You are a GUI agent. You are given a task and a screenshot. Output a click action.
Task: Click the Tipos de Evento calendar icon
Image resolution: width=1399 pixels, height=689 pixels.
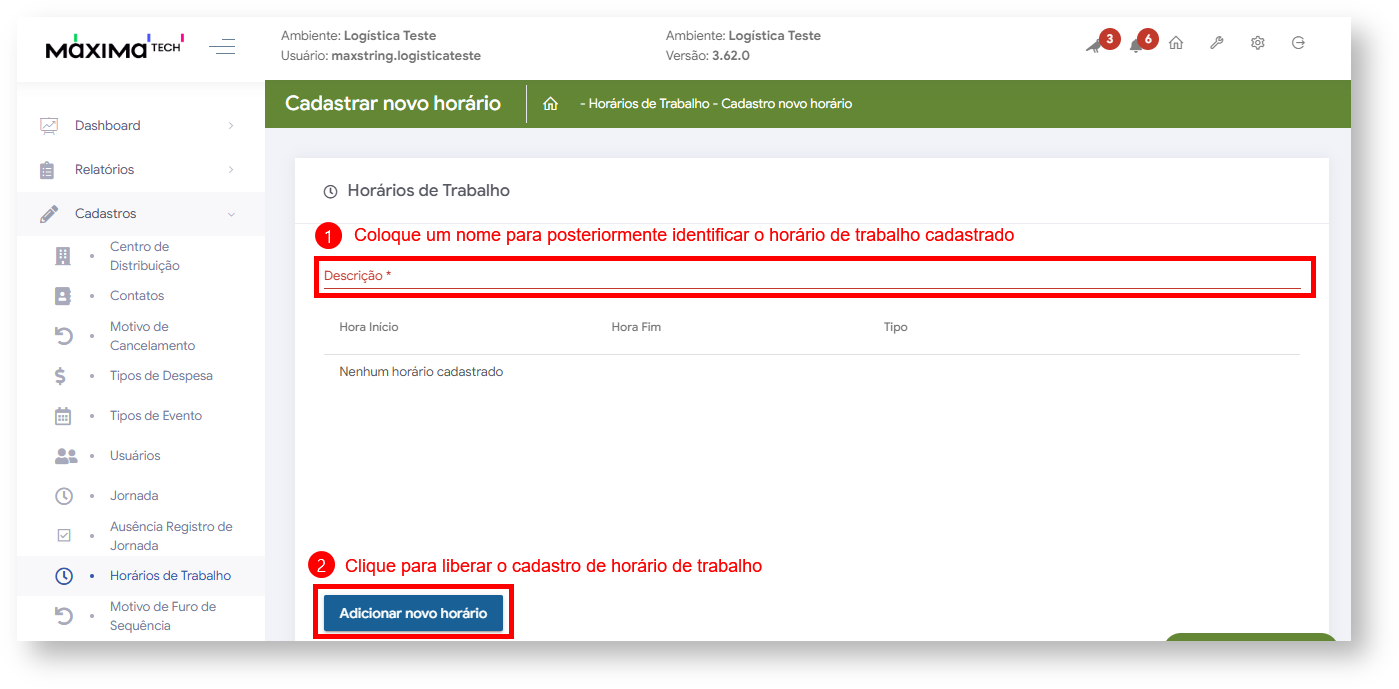(63, 416)
